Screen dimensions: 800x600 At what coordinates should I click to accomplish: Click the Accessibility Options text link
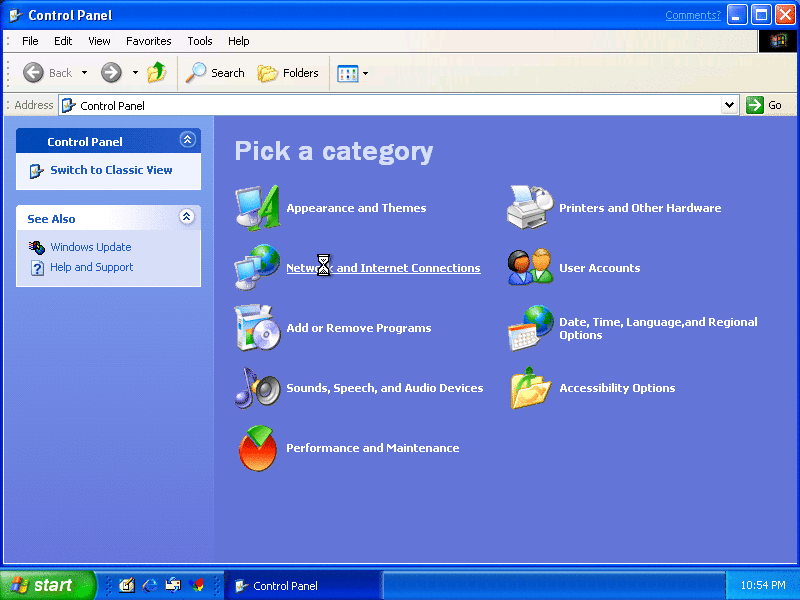[x=617, y=388]
